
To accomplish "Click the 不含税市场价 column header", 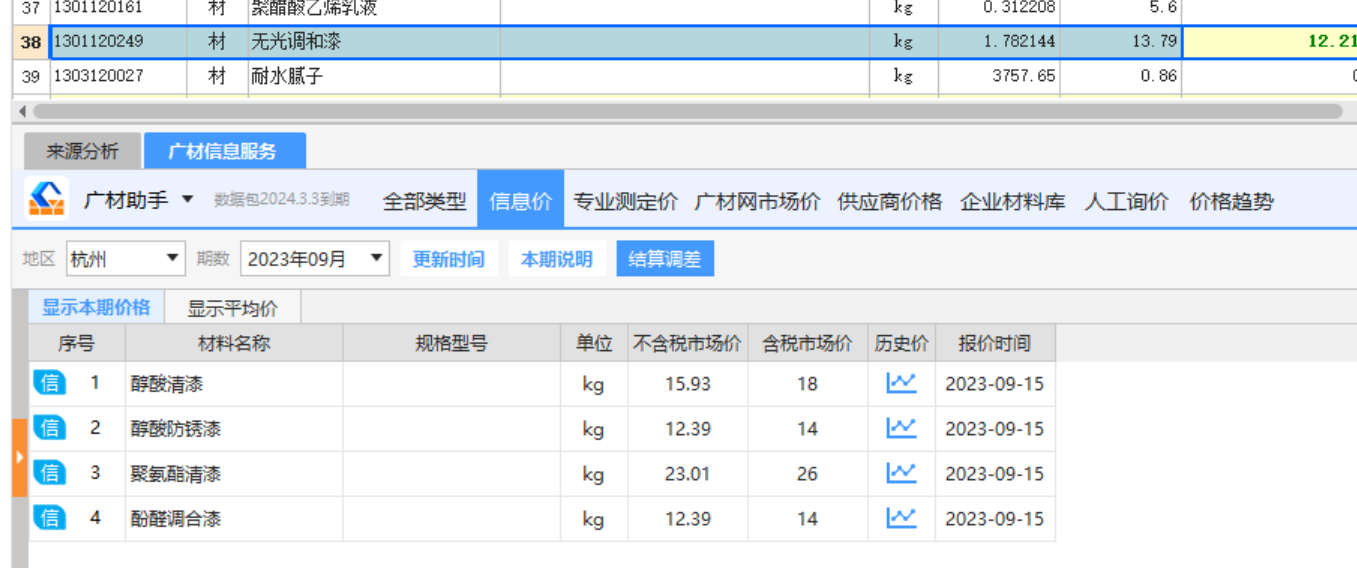I will pyautogui.click(x=688, y=343).
